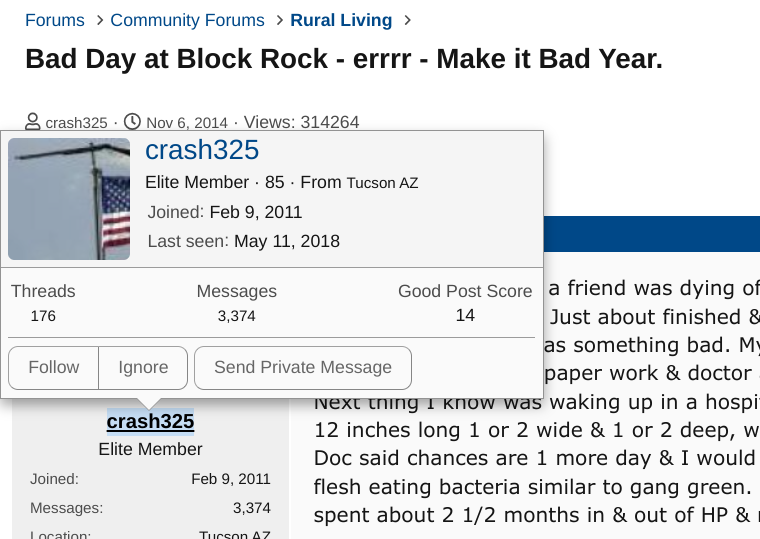Open the Nov 6, 2014 thread date link

pyautogui.click(x=187, y=123)
